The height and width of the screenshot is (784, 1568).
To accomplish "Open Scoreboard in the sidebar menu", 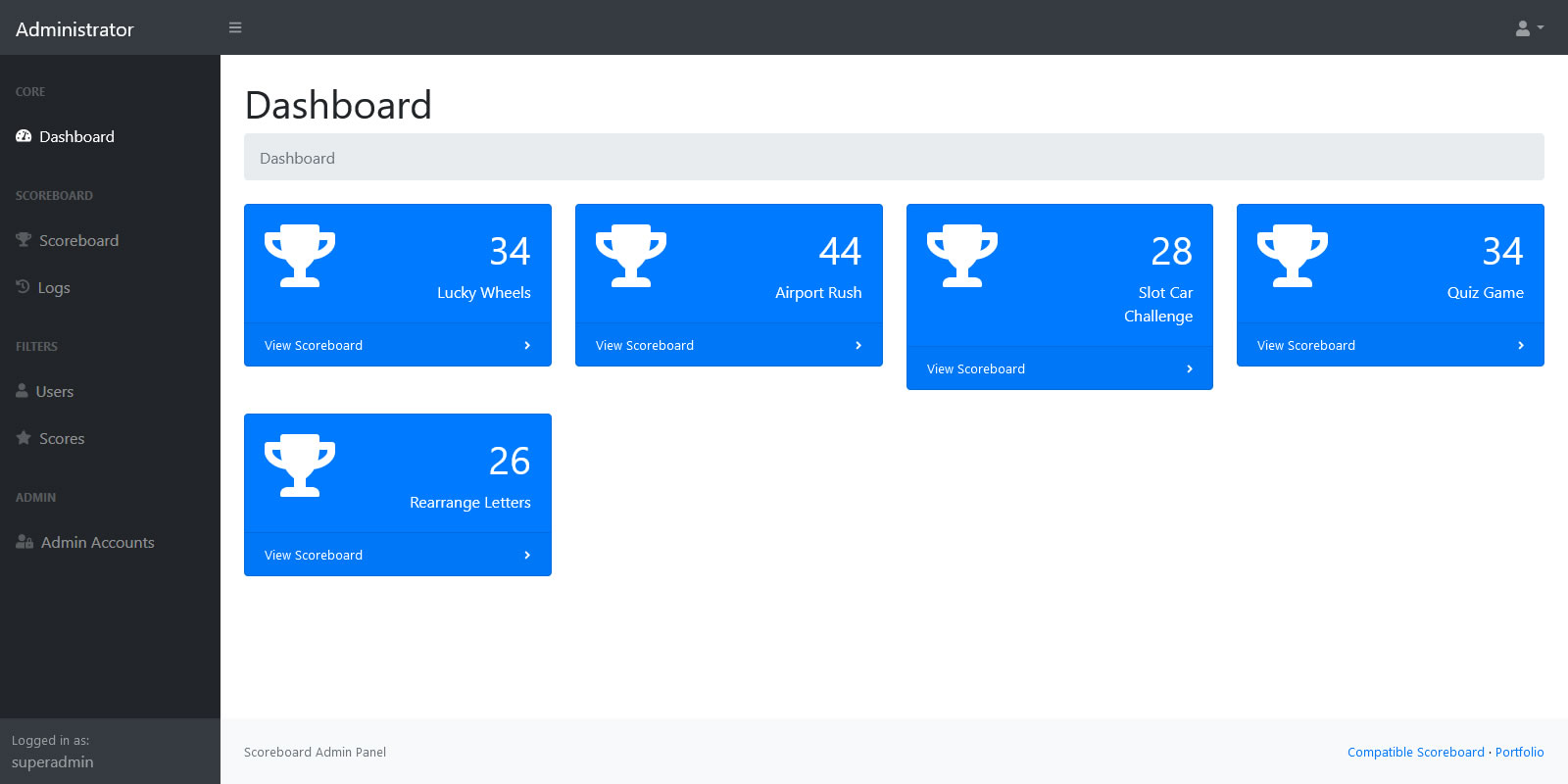I will pyautogui.click(x=78, y=241).
